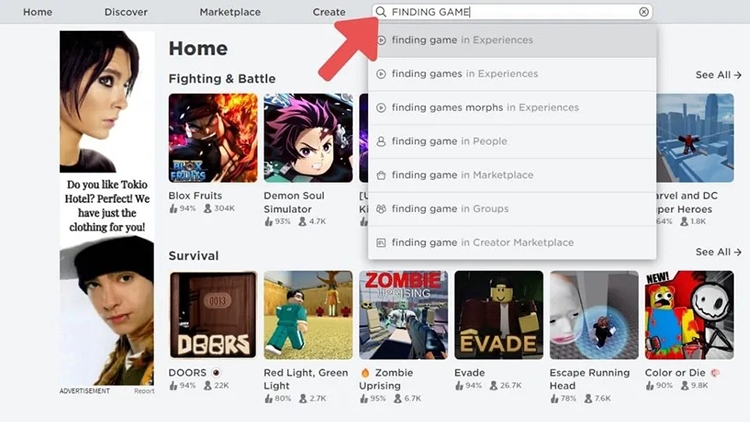Go to the Marketplace tab
This screenshot has height=422, width=750.
tap(230, 12)
